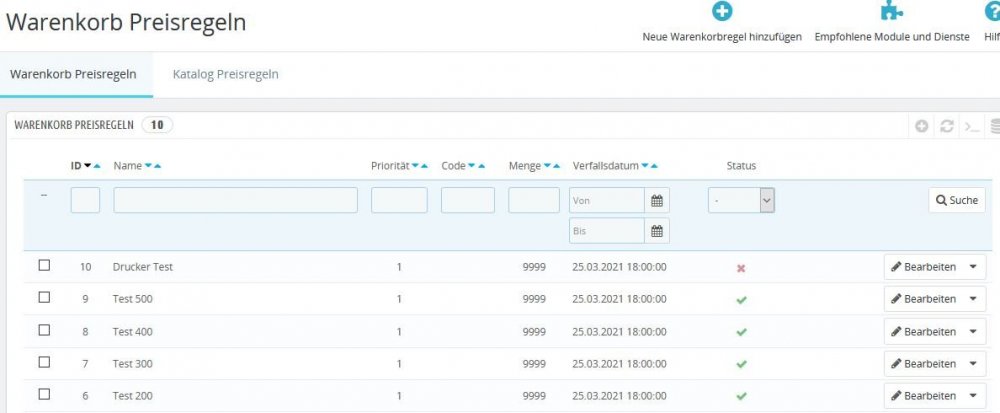The image size is (1000, 413).
Task: Click the Von date input field
Action: (x=607, y=201)
